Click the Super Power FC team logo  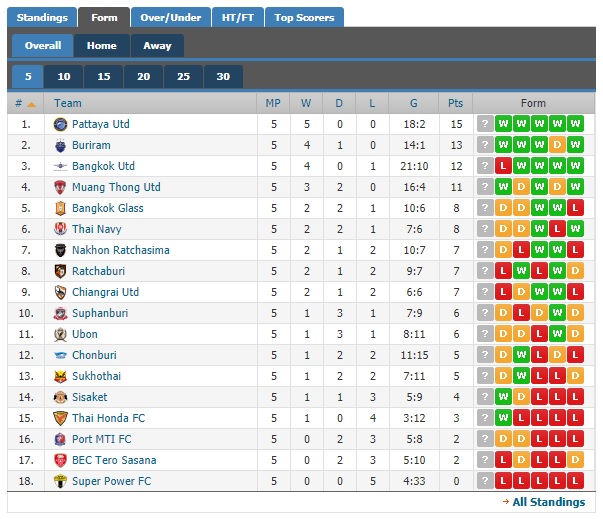tap(60, 482)
